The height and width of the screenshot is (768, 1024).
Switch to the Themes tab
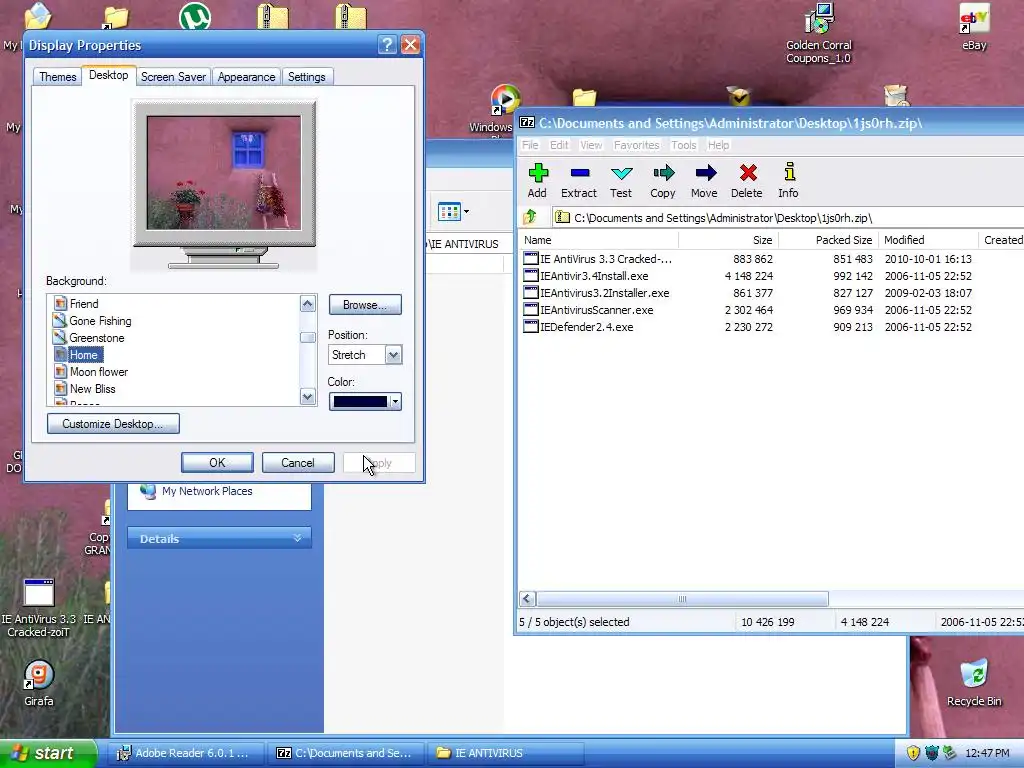[57, 76]
